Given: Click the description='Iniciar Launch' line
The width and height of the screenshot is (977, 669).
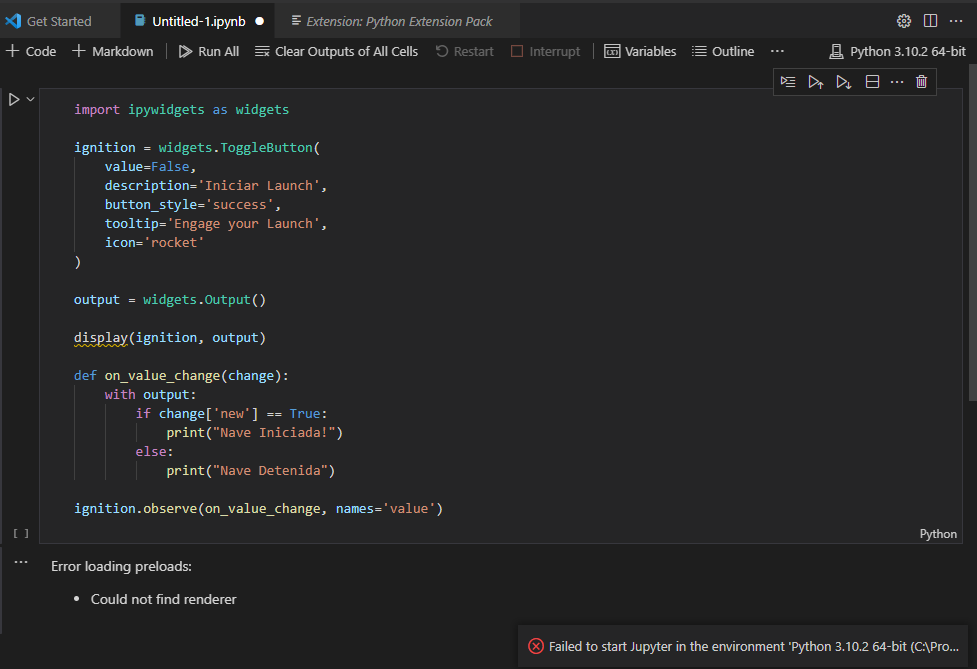Looking at the screenshot, I should [216, 186].
